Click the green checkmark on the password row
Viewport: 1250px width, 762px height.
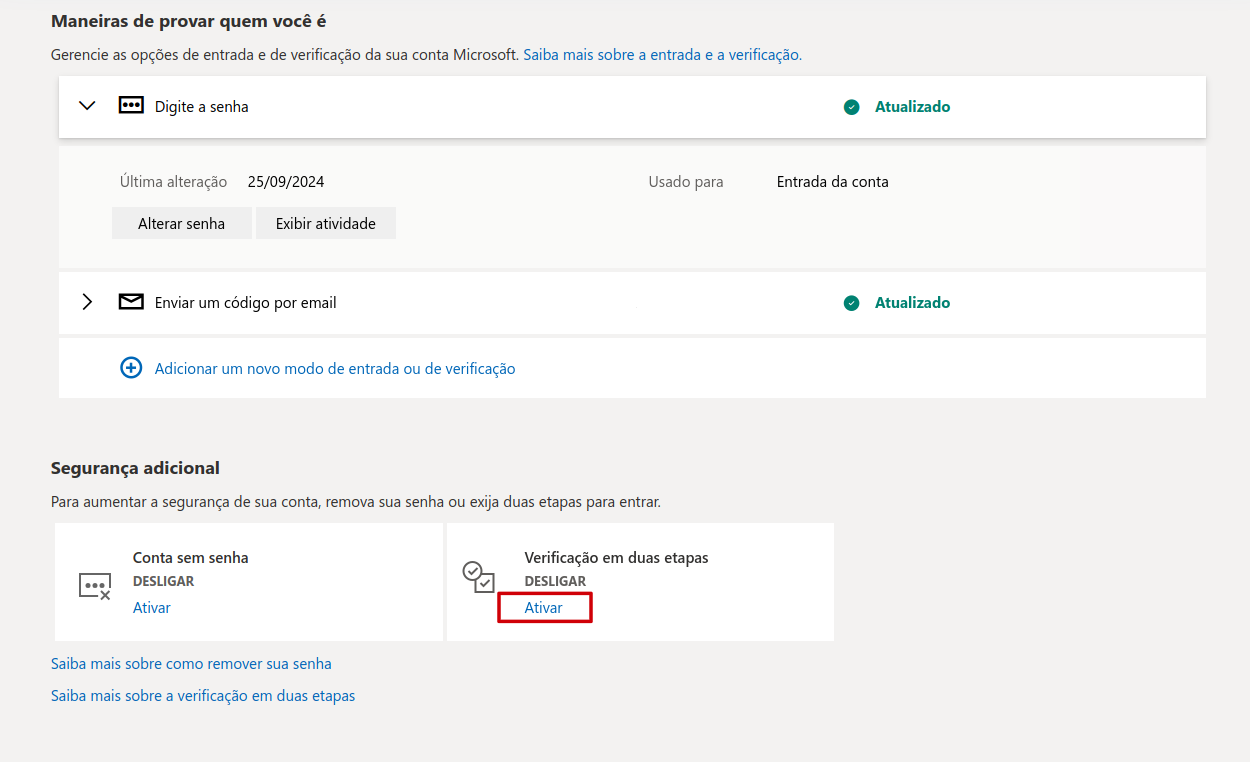pos(851,107)
